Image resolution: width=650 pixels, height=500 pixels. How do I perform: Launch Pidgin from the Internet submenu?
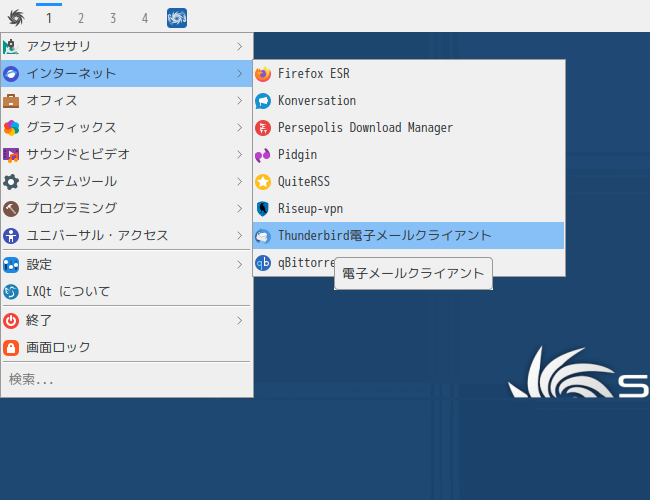point(409,155)
